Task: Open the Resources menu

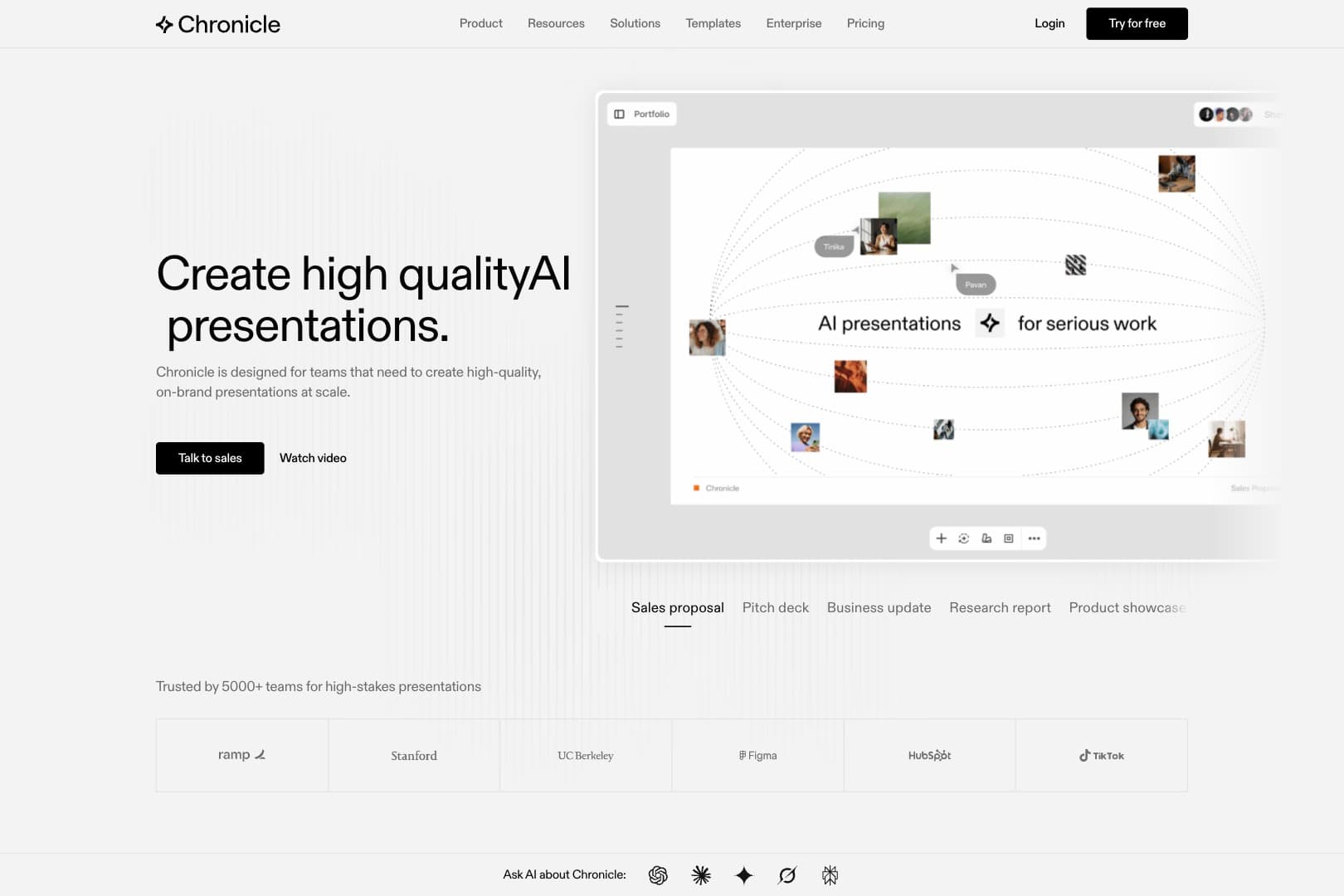Action: point(556,23)
